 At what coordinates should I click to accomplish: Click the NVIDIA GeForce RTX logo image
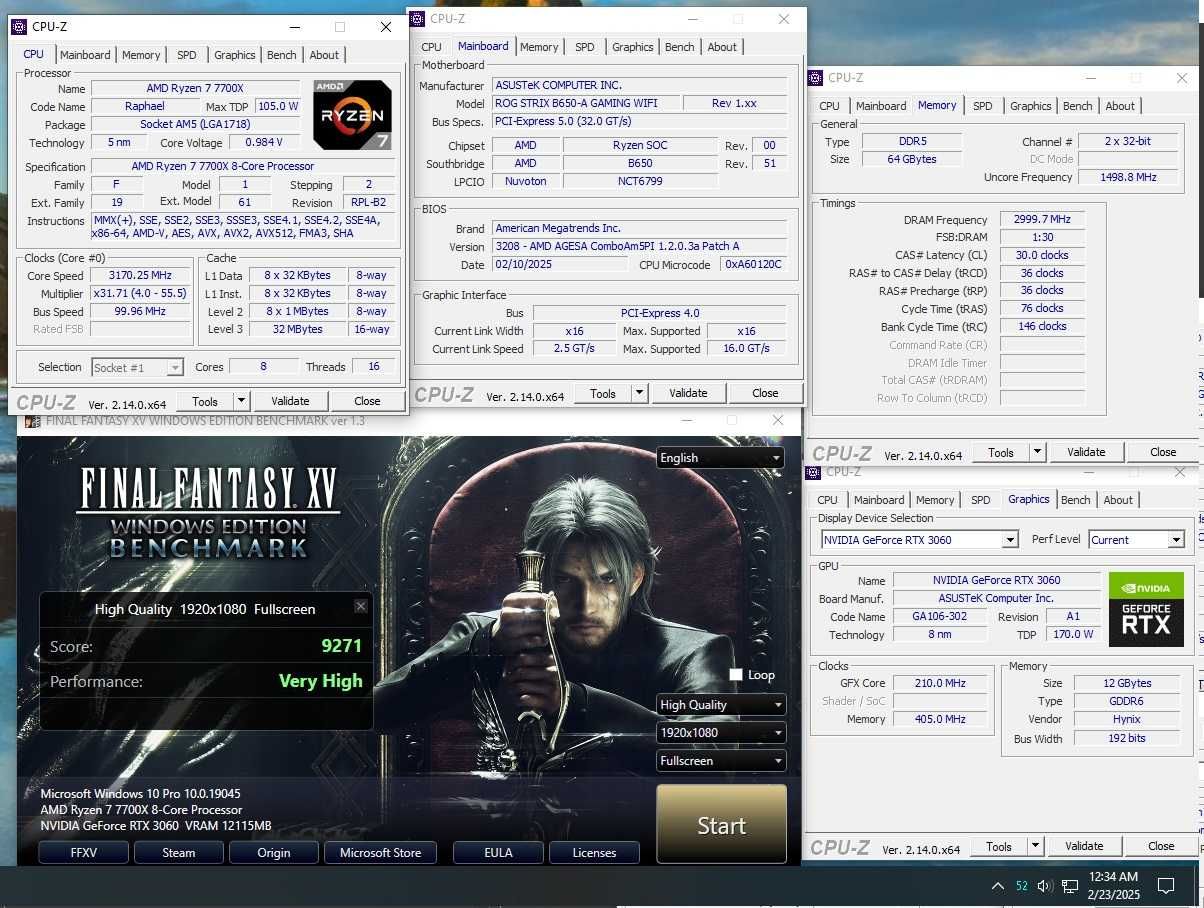1146,609
